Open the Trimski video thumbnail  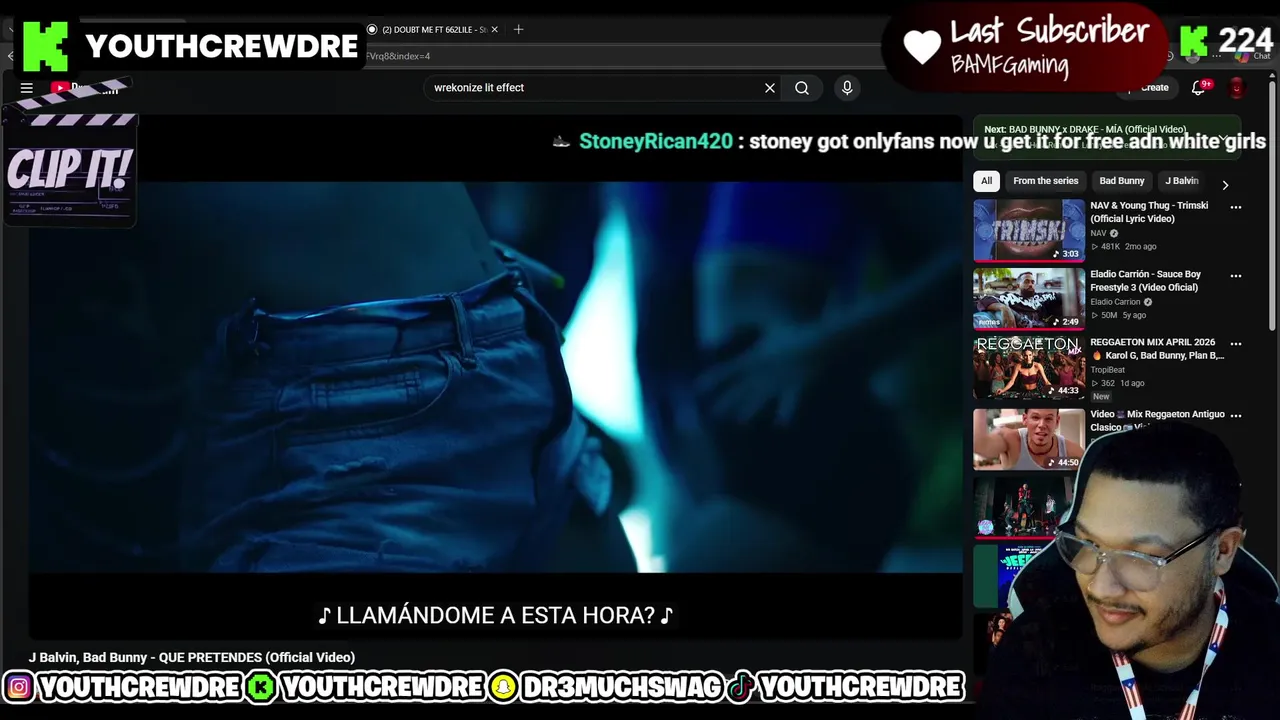tap(1029, 230)
